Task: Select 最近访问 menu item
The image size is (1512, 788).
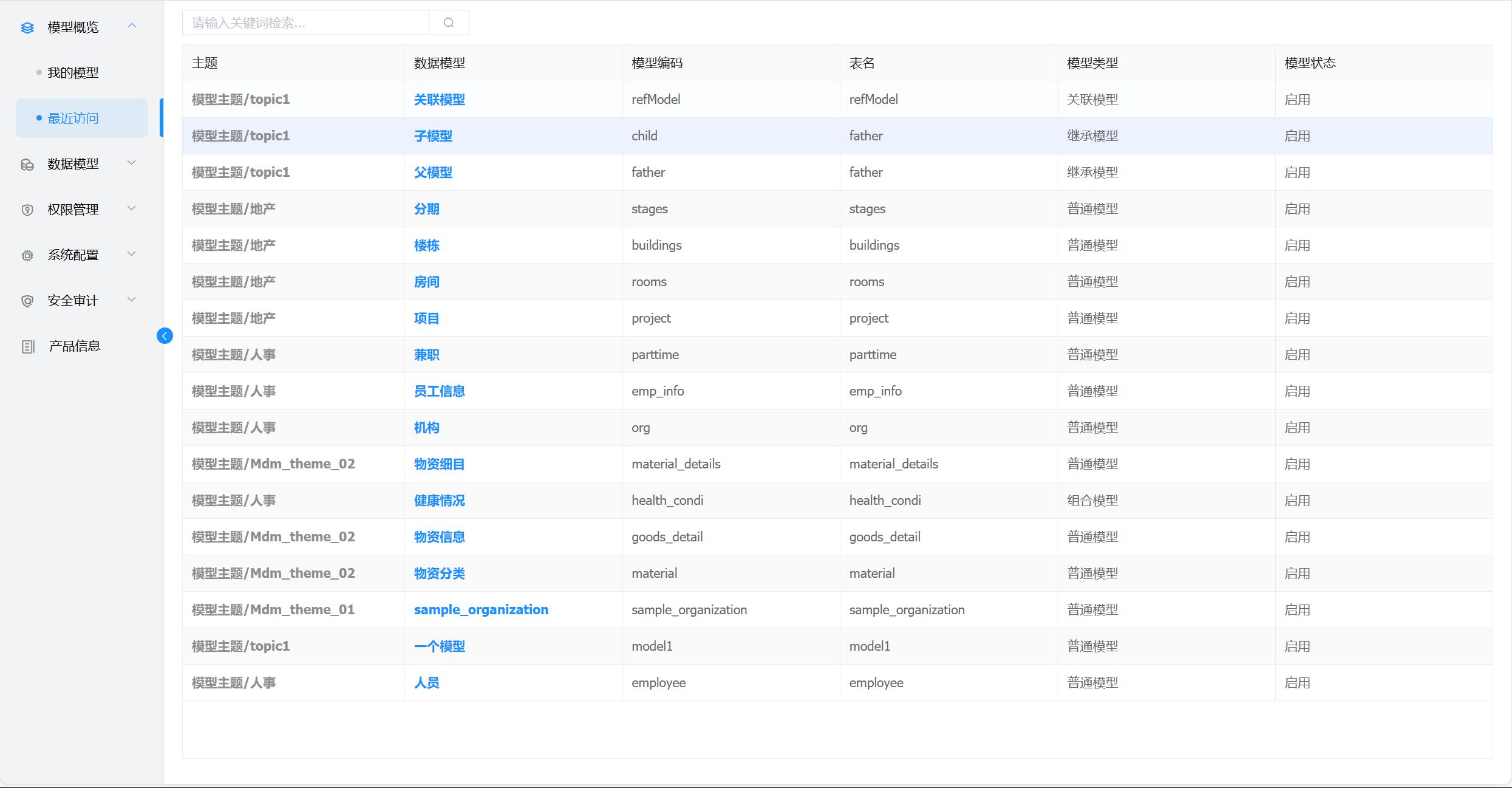Action: [x=73, y=118]
